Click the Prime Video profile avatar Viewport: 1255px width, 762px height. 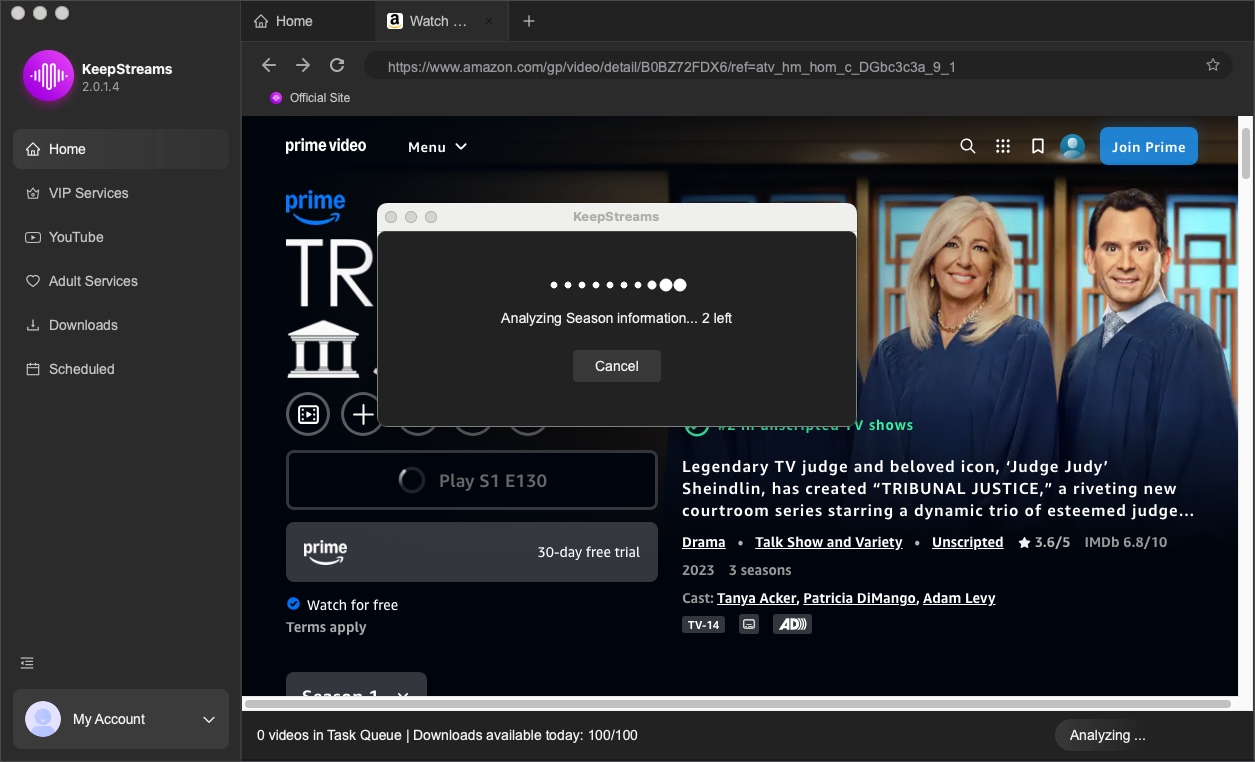tap(1072, 146)
